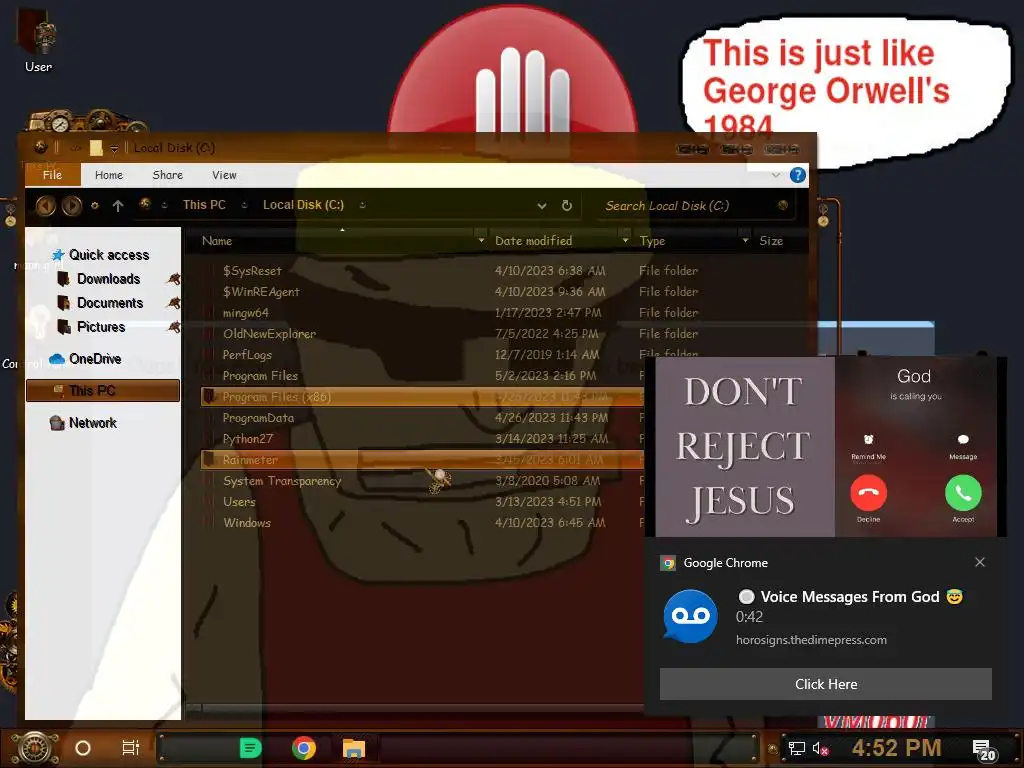Select Pictures in Quick access
Image resolution: width=1024 pixels, height=768 pixels.
click(x=101, y=327)
